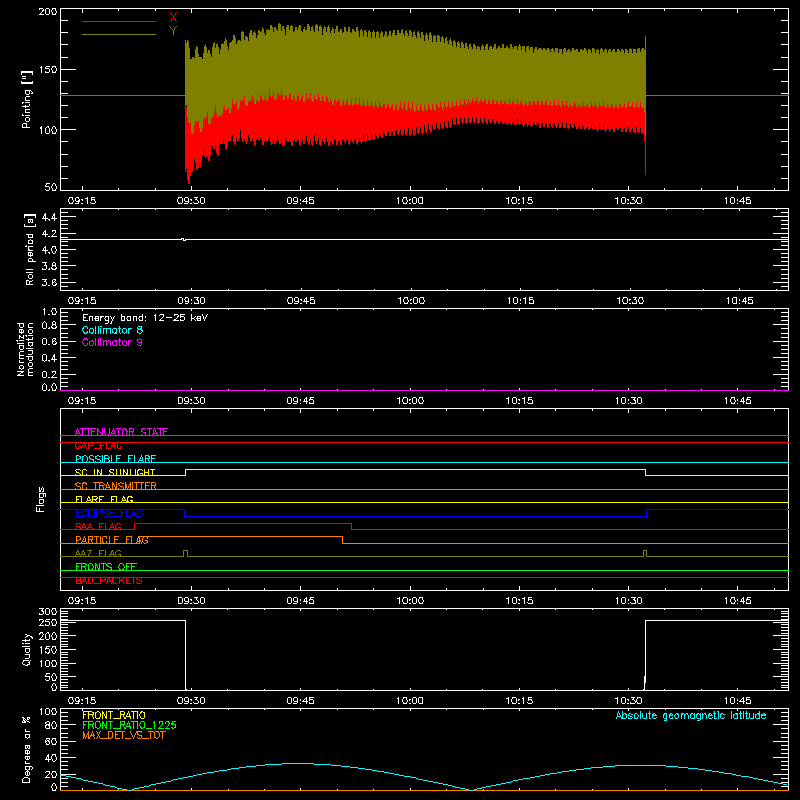The image size is (800, 800).
Task: Select the 'Normalized modulation' axis title
Action: pos(25,349)
